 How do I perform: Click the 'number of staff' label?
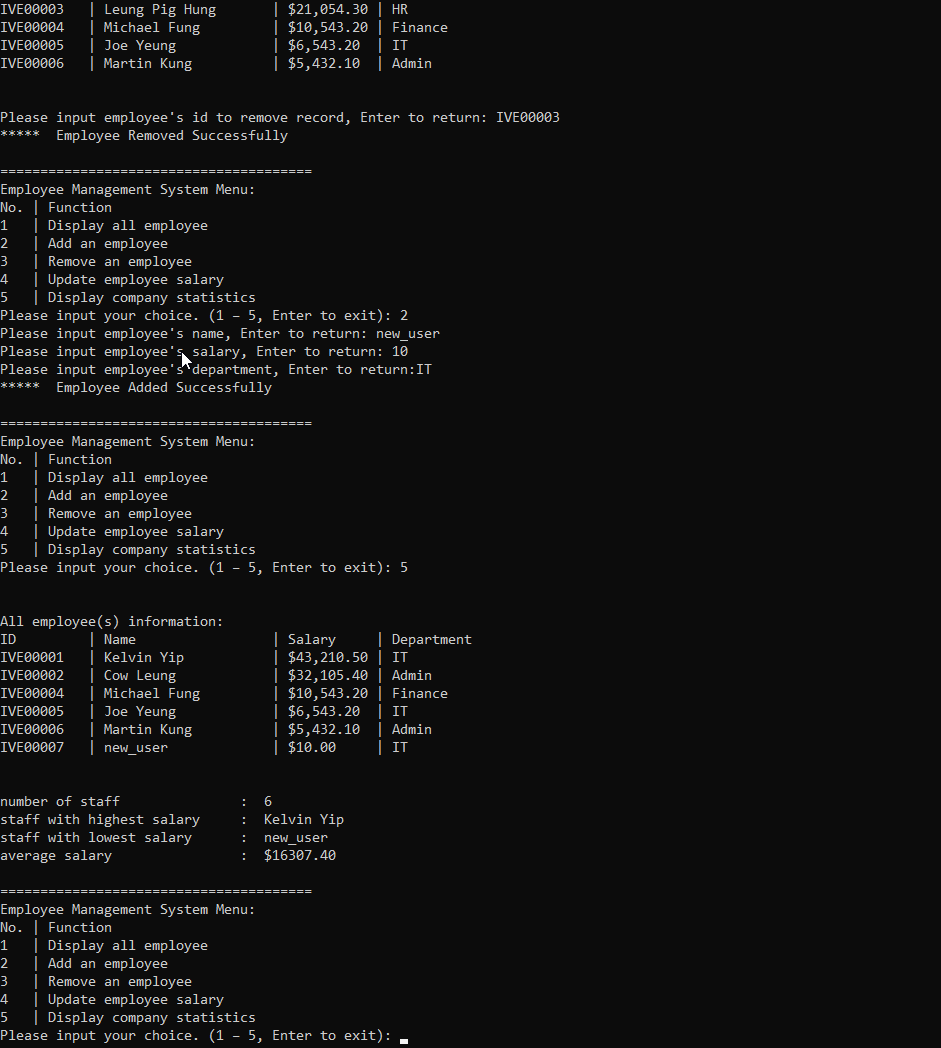pos(60,802)
